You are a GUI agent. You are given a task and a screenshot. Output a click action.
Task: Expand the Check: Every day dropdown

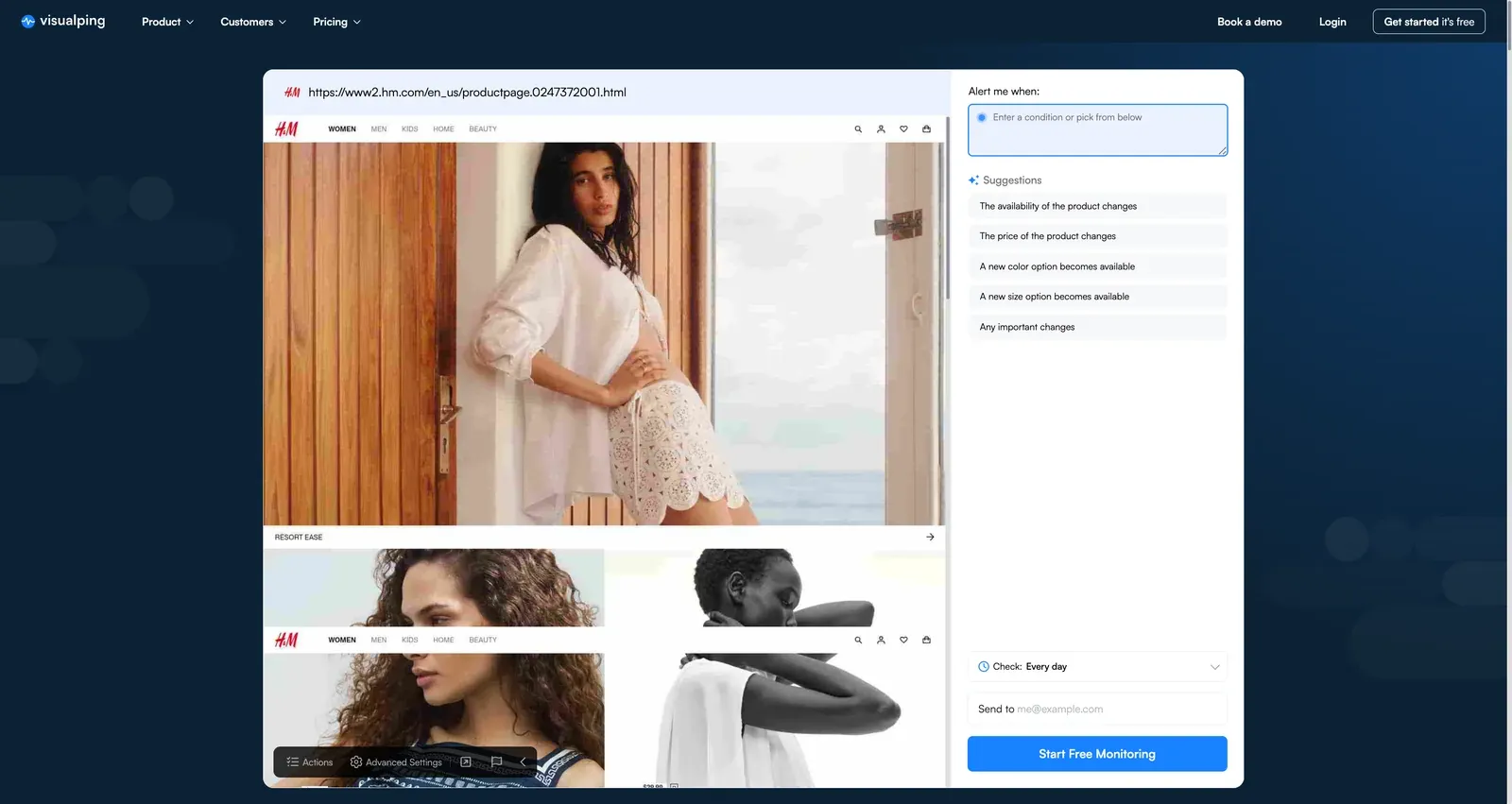(x=1097, y=667)
